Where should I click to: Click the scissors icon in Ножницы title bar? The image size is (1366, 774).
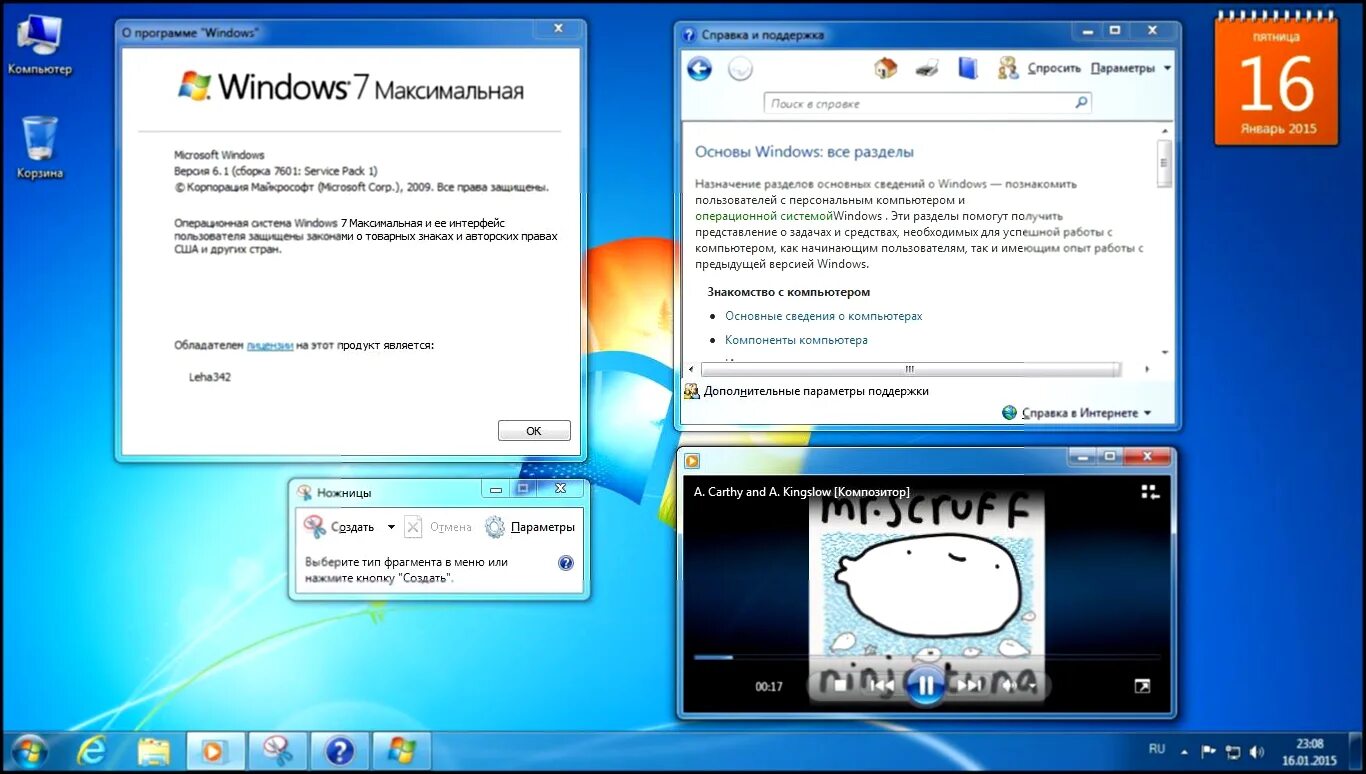click(x=303, y=492)
